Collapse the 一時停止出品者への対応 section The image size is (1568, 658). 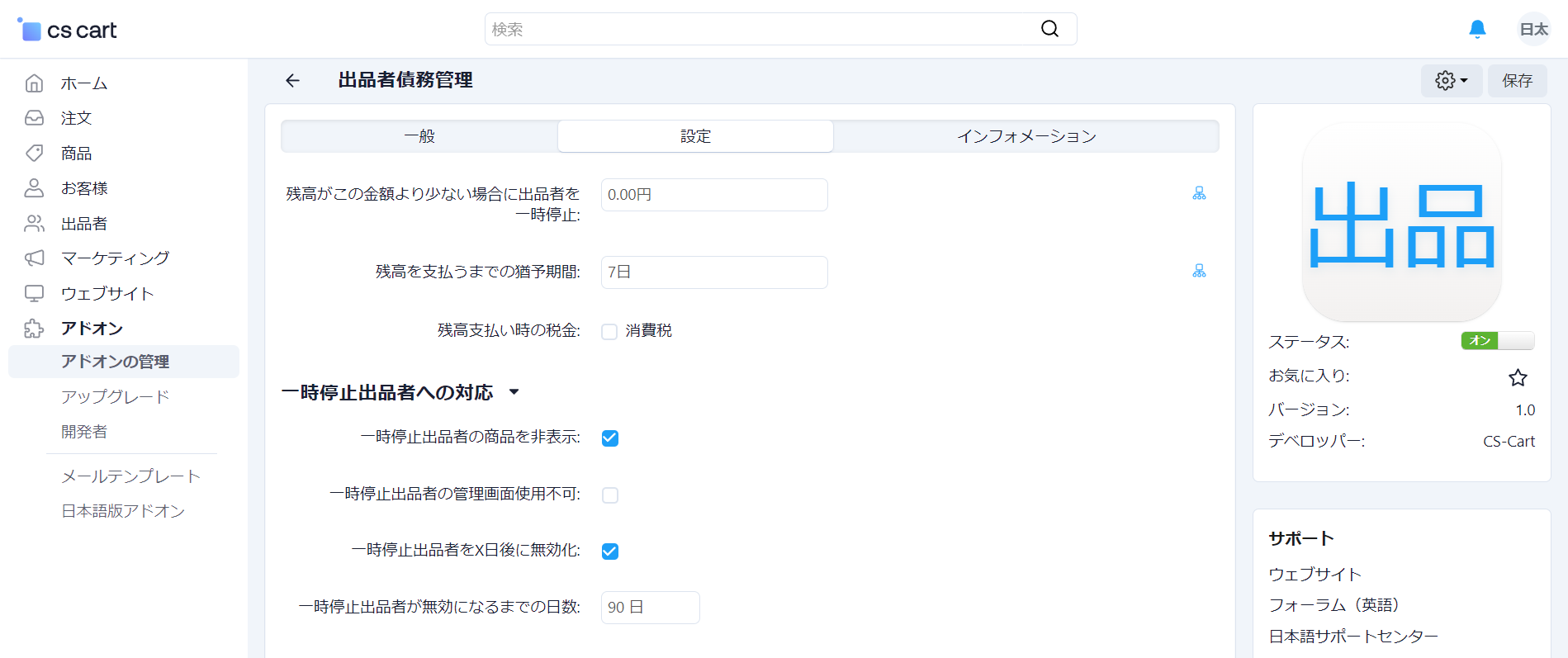pos(514,392)
